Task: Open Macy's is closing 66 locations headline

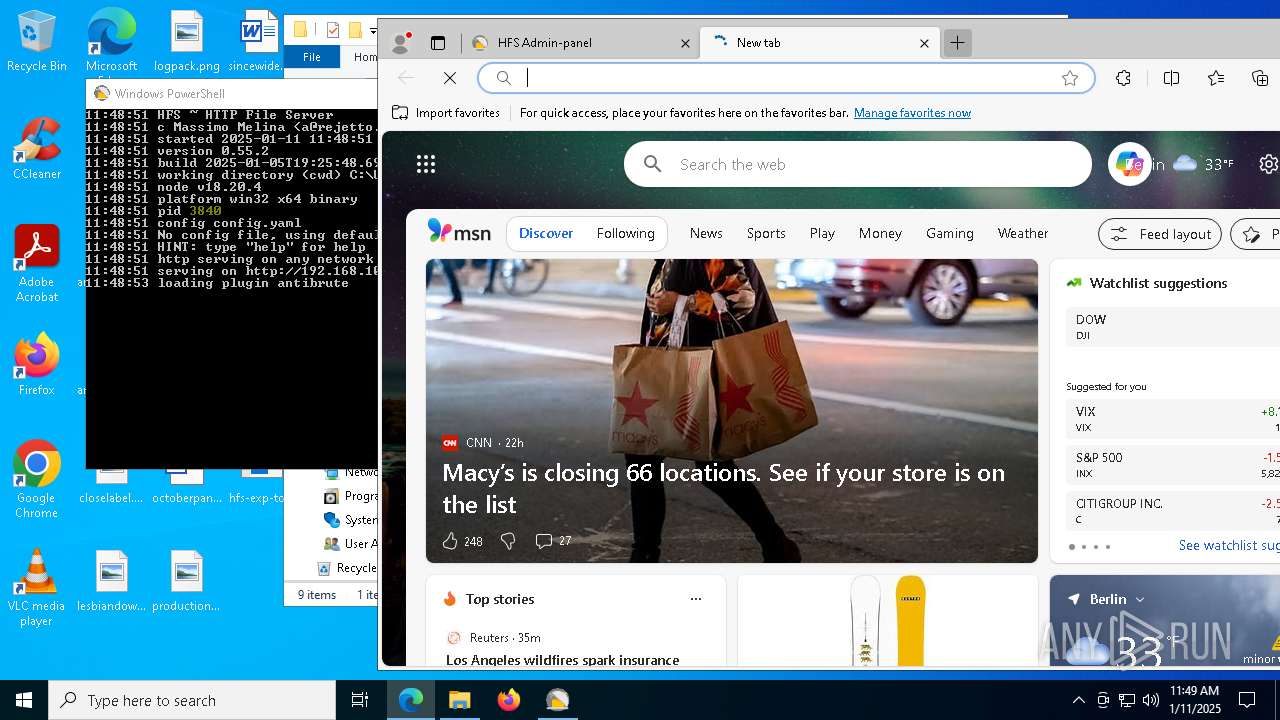Action: tap(723, 488)
